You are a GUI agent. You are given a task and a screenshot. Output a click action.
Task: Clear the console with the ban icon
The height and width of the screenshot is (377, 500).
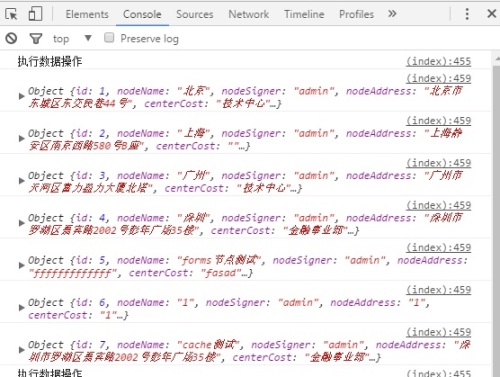point(11,38)
